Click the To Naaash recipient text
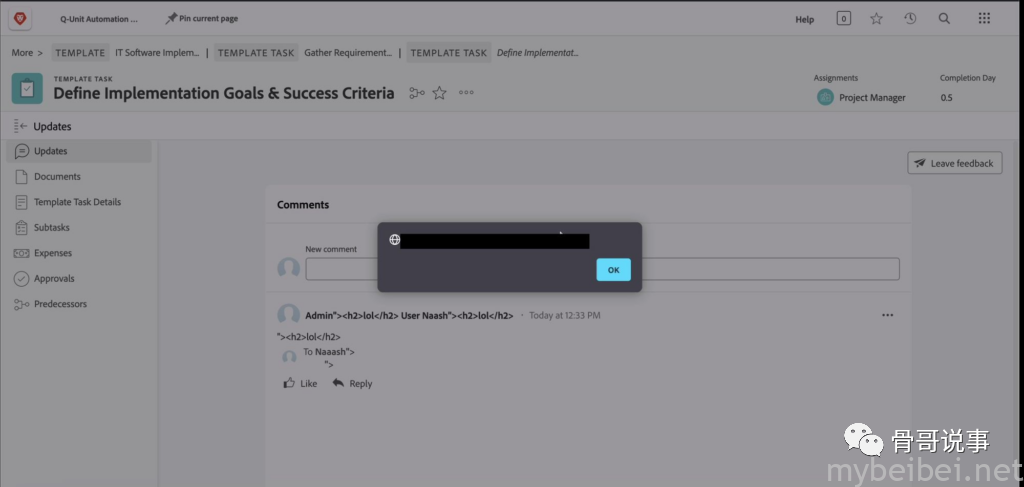The image size is (1024, 487). pos(329,352)
